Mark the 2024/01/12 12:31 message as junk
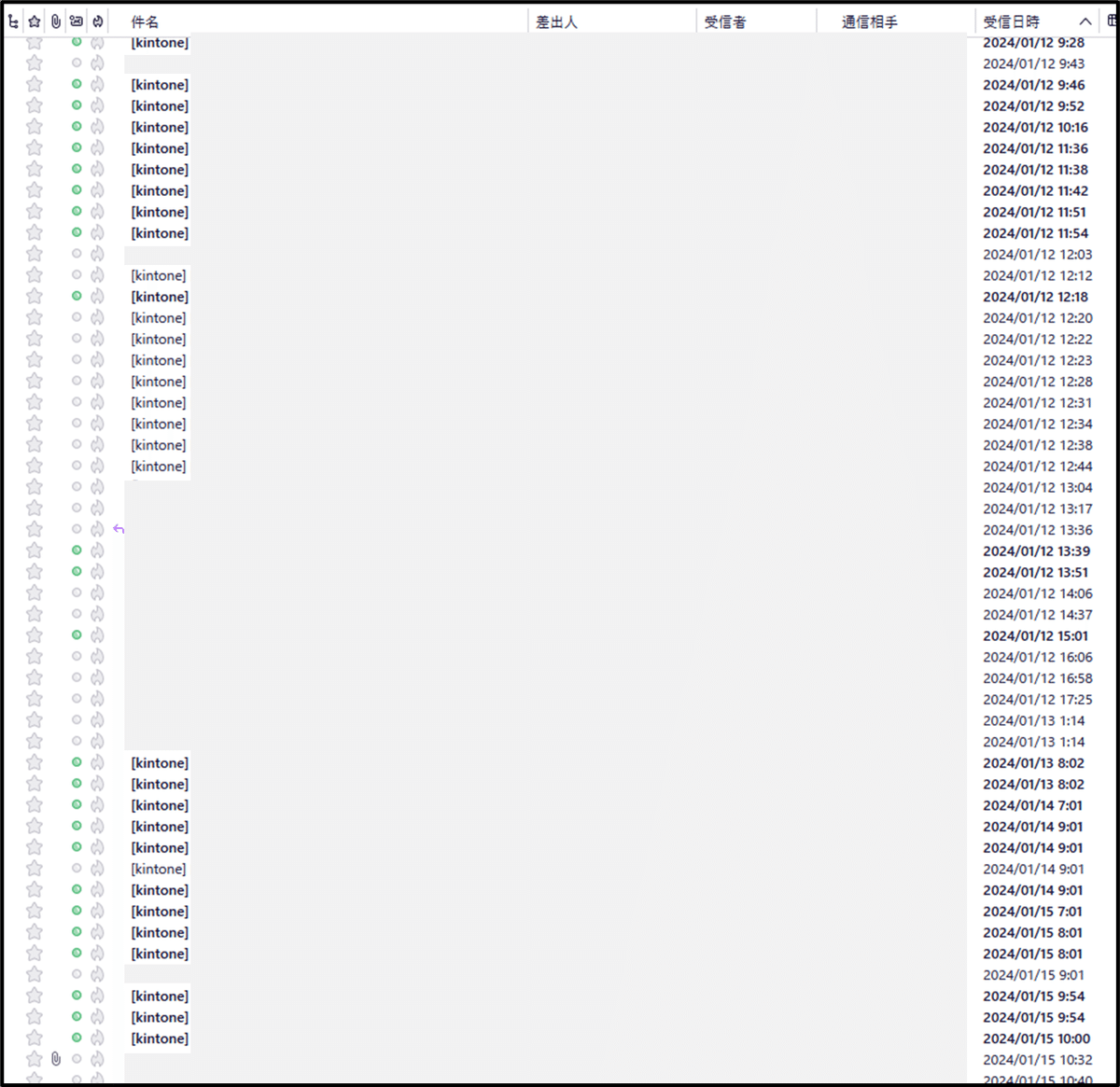 point(97,402)
